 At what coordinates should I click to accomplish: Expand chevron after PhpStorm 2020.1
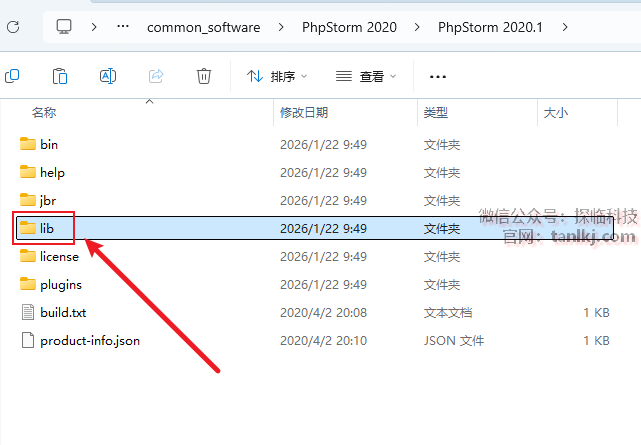(x=565, y=27)
